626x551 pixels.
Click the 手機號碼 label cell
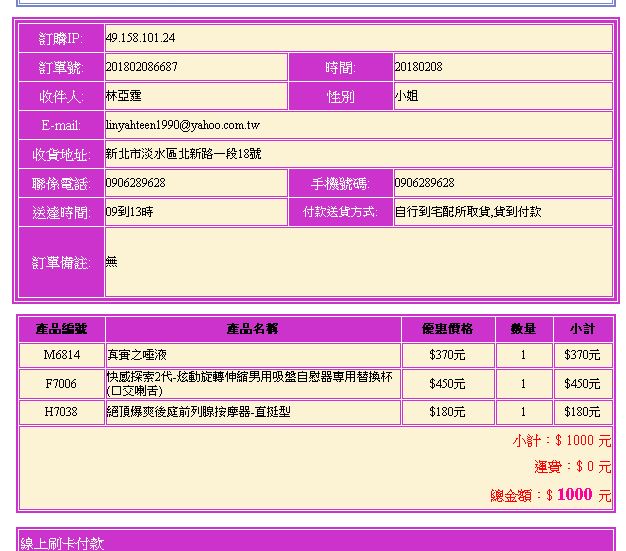tap(340, 184)
